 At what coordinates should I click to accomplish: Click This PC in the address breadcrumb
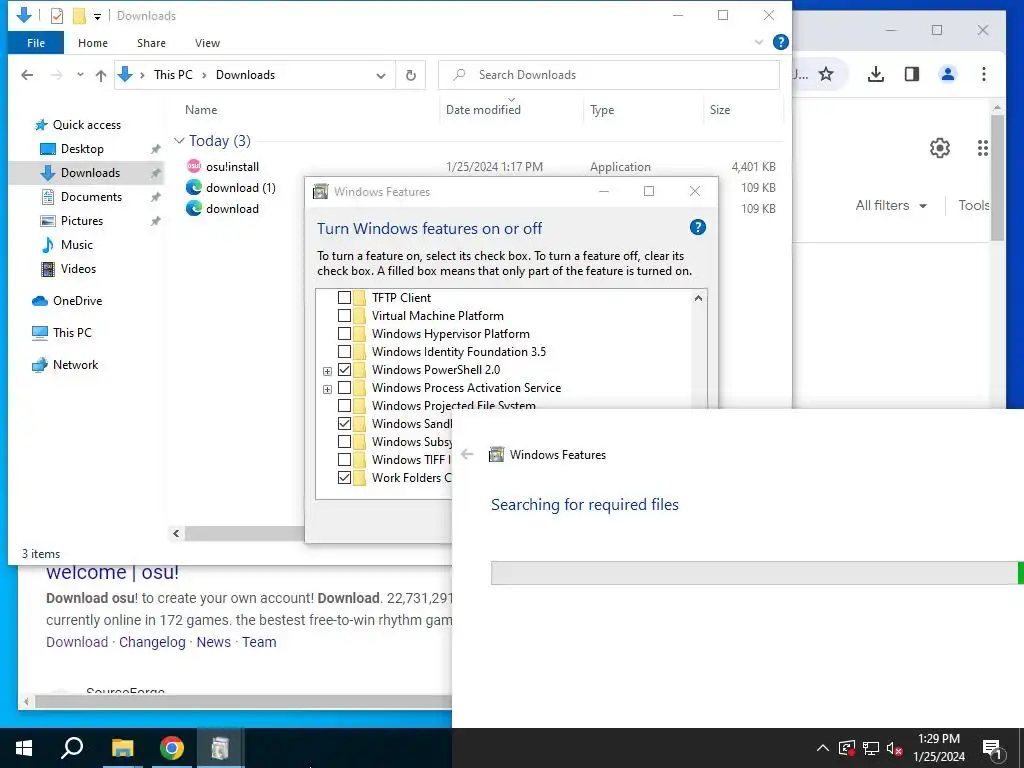tap(173, 75)
